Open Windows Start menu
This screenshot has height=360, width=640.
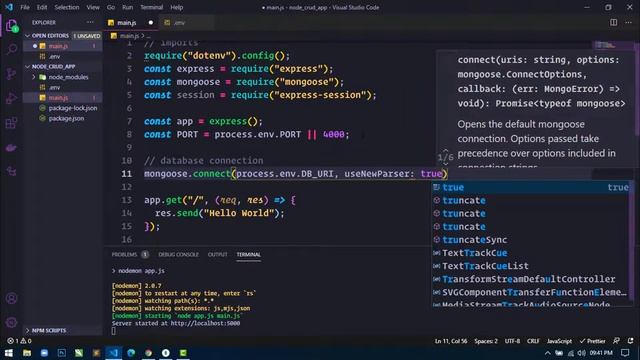pos(9,353)
